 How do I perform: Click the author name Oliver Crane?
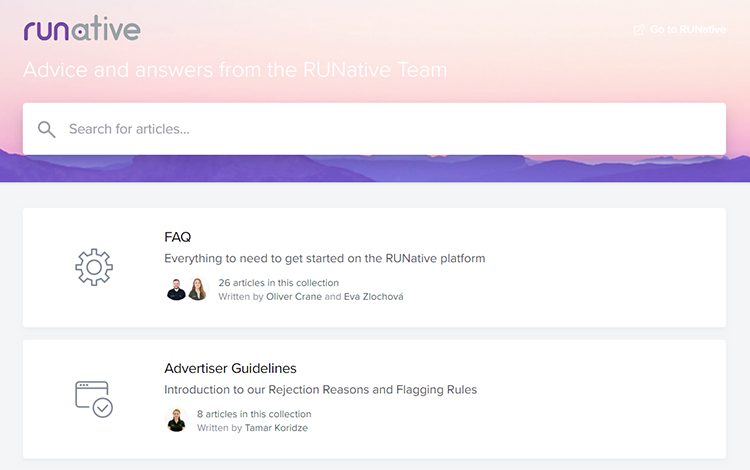pos(294,296)
